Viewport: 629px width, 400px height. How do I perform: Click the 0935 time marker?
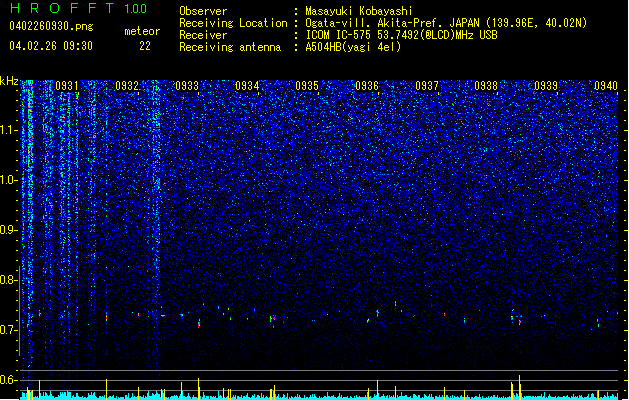tap(307, 86)
